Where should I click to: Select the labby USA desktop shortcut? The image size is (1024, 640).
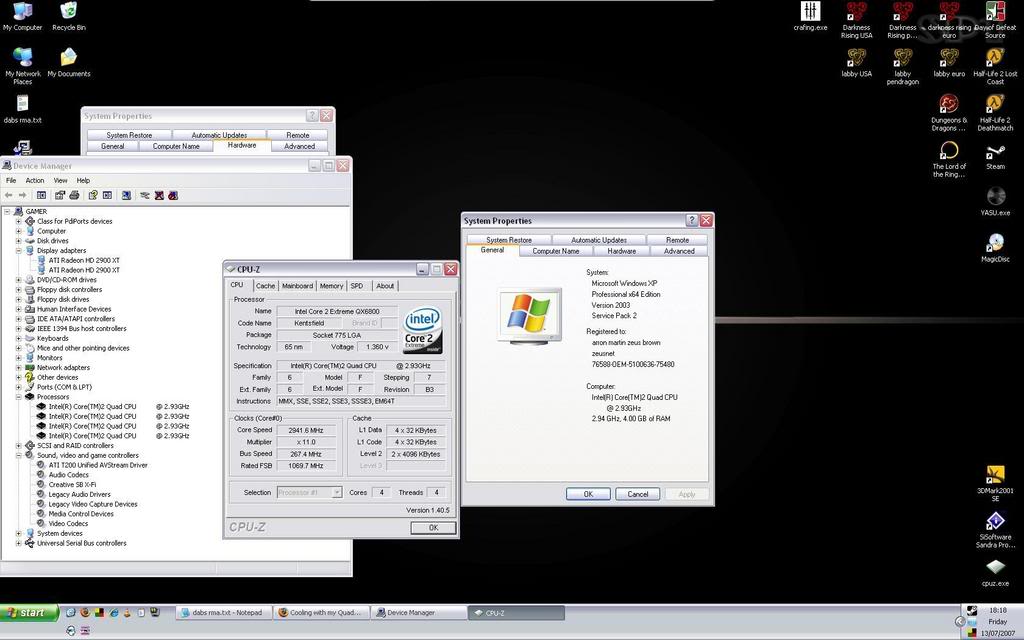[x=856, y=63]
